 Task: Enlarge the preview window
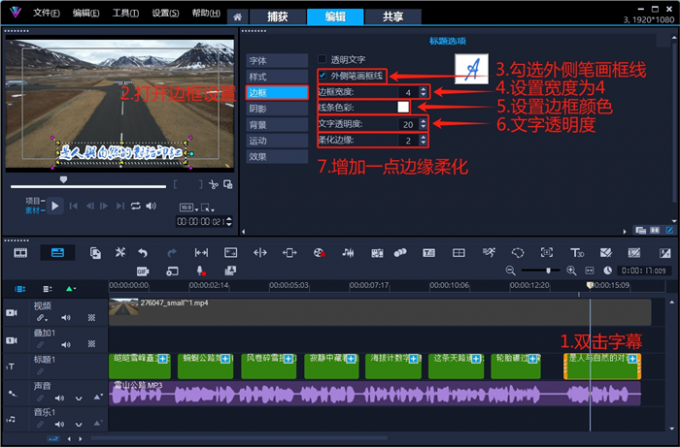tap(228, 185)
